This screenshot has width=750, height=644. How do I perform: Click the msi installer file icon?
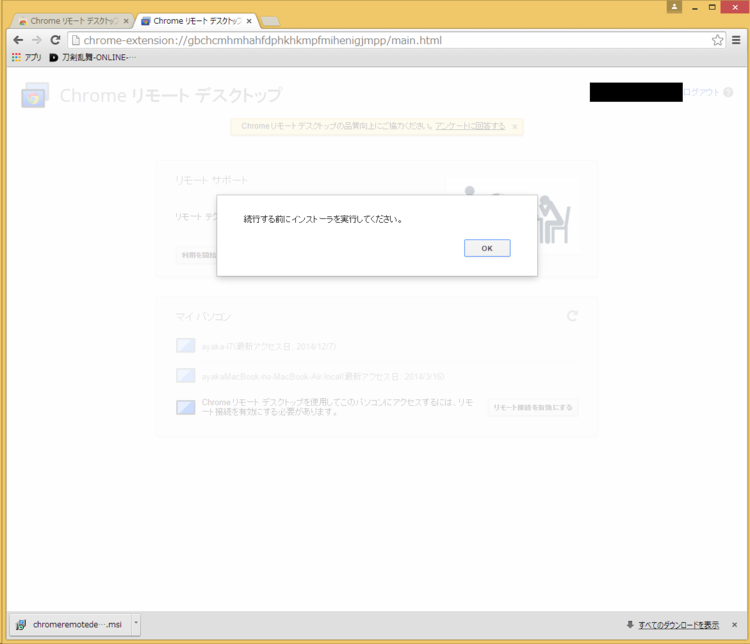click(x=21, y=624)
